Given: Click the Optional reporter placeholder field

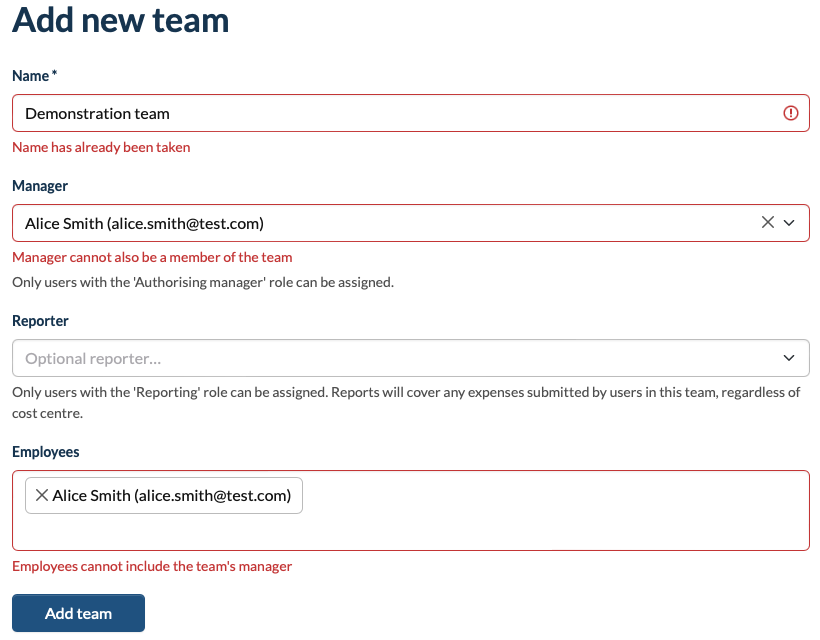Looking at the screenshot, I should 411,358.
